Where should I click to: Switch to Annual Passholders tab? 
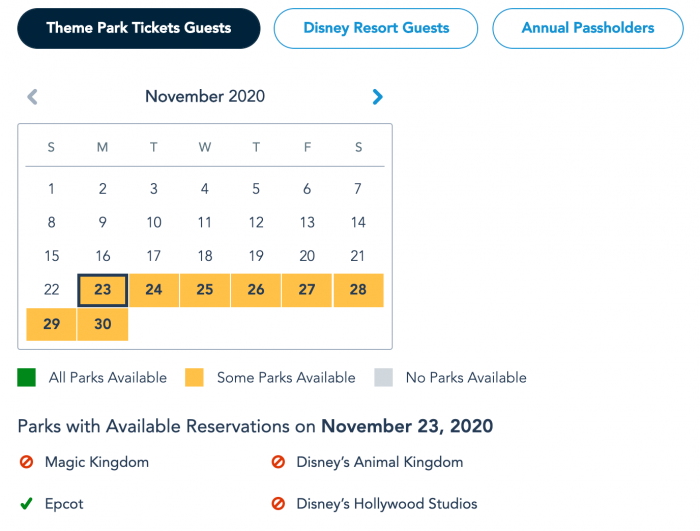(588, 28)
